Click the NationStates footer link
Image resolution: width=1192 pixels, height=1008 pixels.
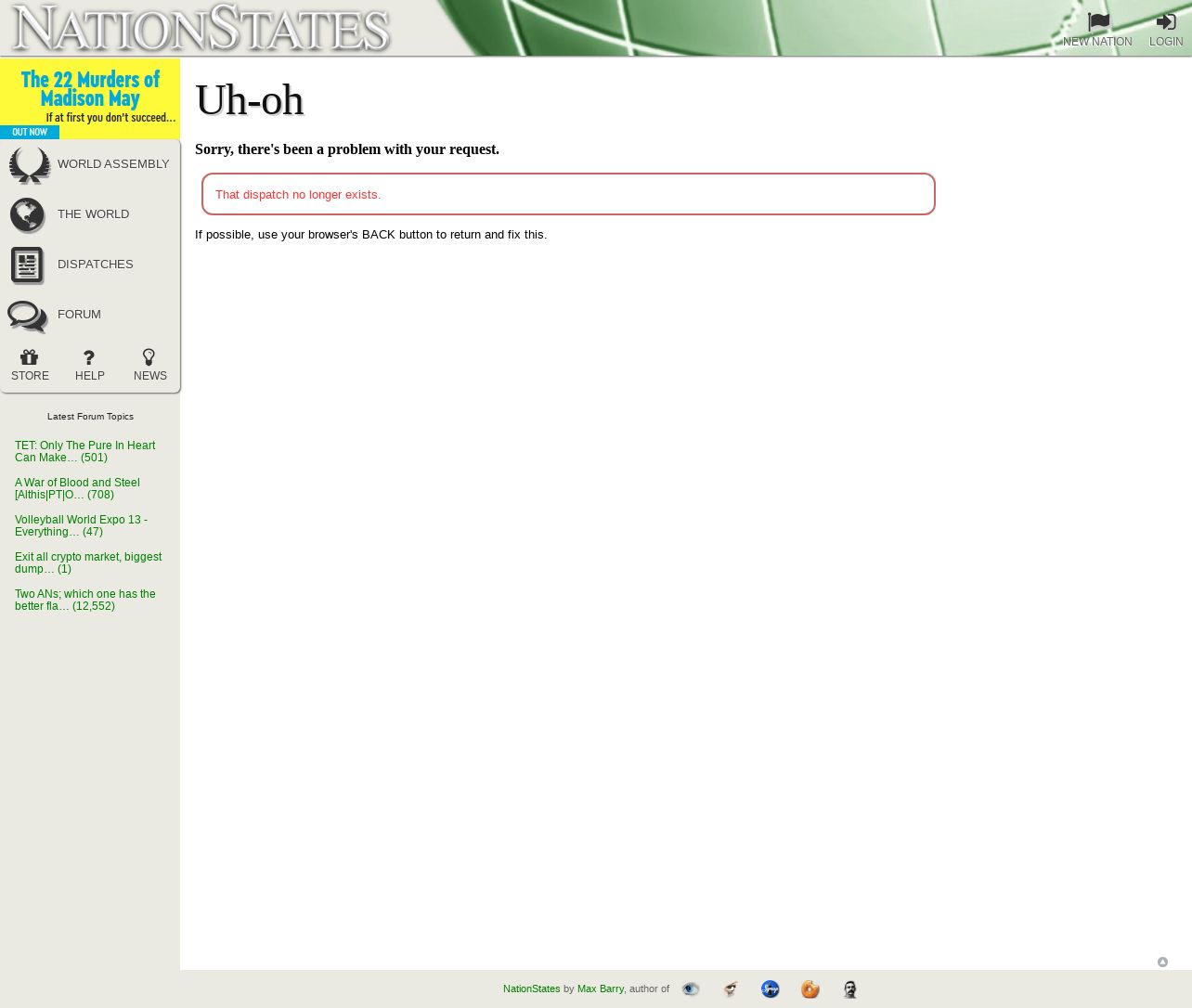pos(531,989)
